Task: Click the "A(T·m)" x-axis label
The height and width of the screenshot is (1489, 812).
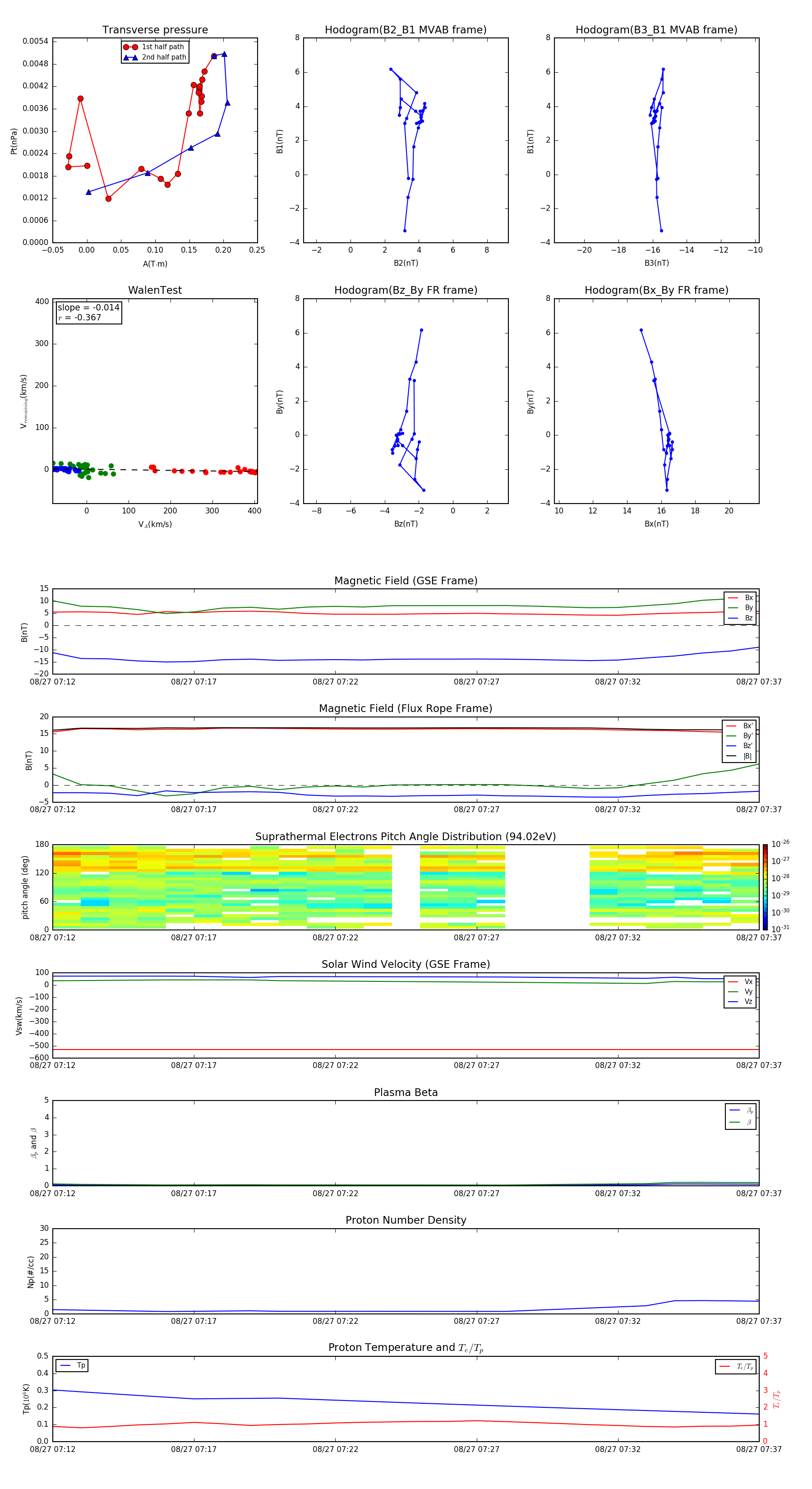Action: pos(155,264)
